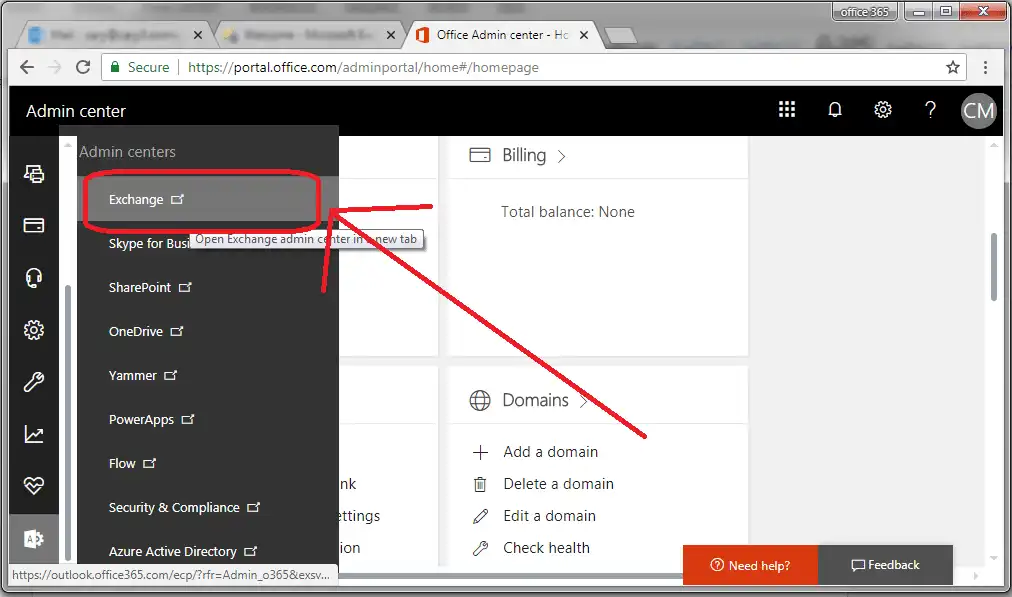Open the CM account avatar

(978, 110)
